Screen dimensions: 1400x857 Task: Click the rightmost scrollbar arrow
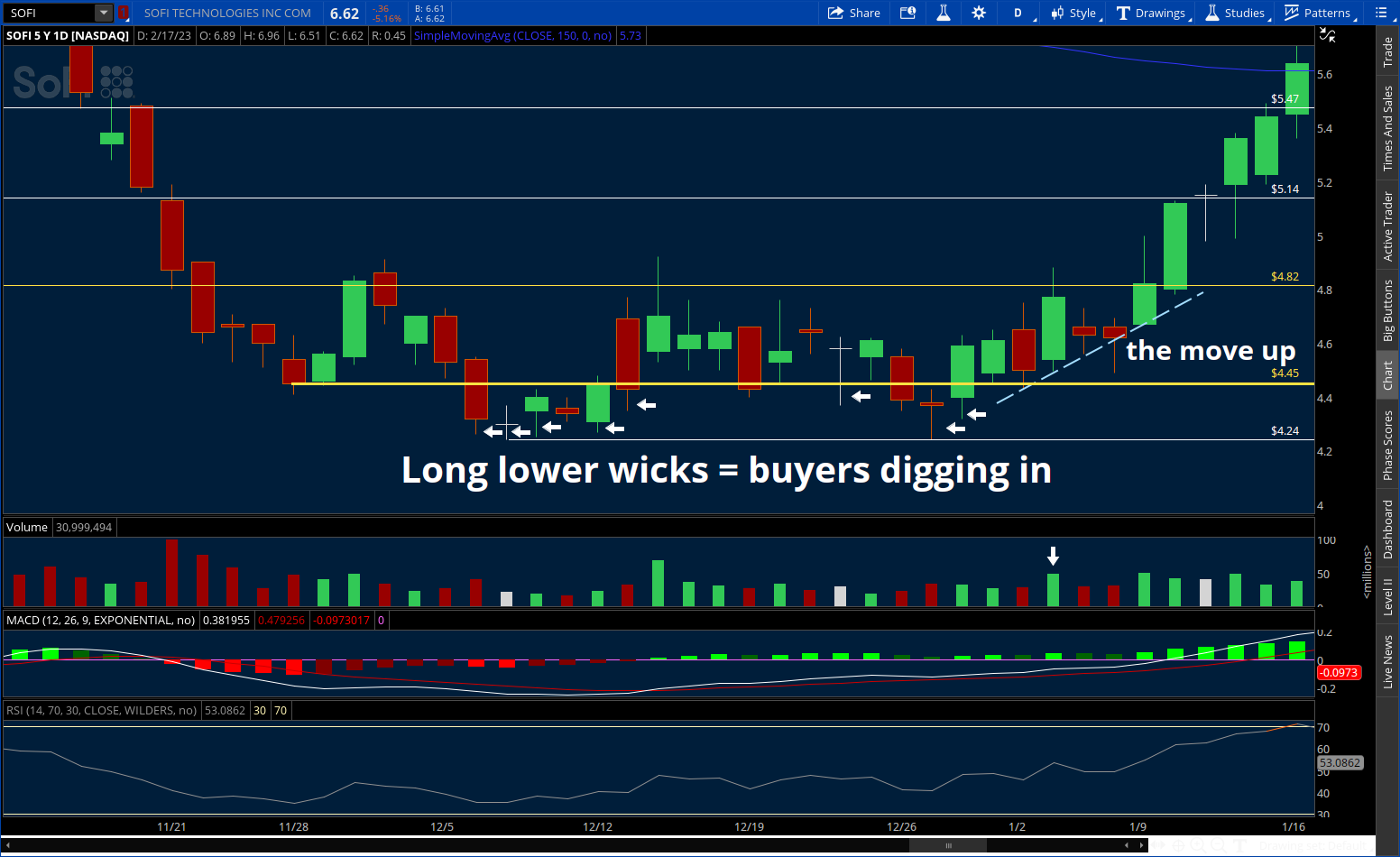point(1141,845)
